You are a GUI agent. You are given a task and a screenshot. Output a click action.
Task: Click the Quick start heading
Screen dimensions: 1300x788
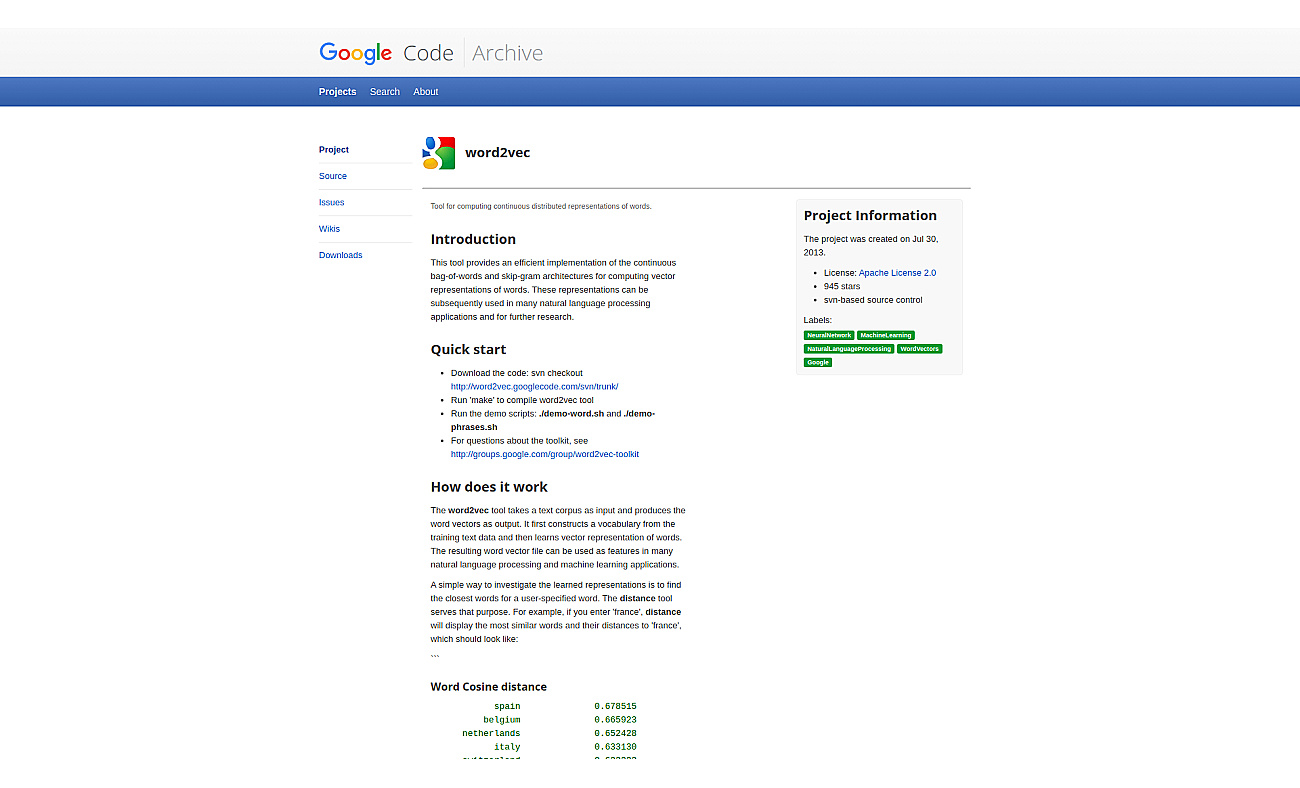[468, 349]
